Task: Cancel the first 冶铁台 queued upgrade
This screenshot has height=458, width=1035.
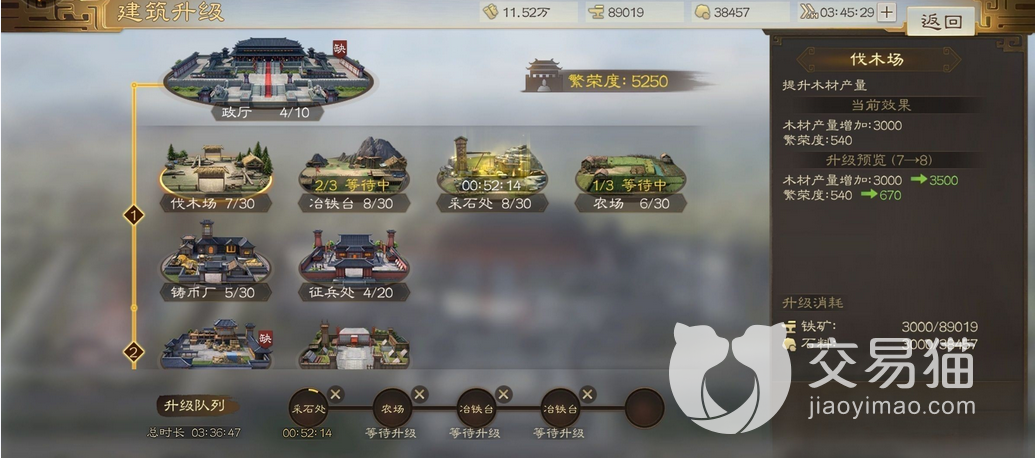Action: coord(504,394)
